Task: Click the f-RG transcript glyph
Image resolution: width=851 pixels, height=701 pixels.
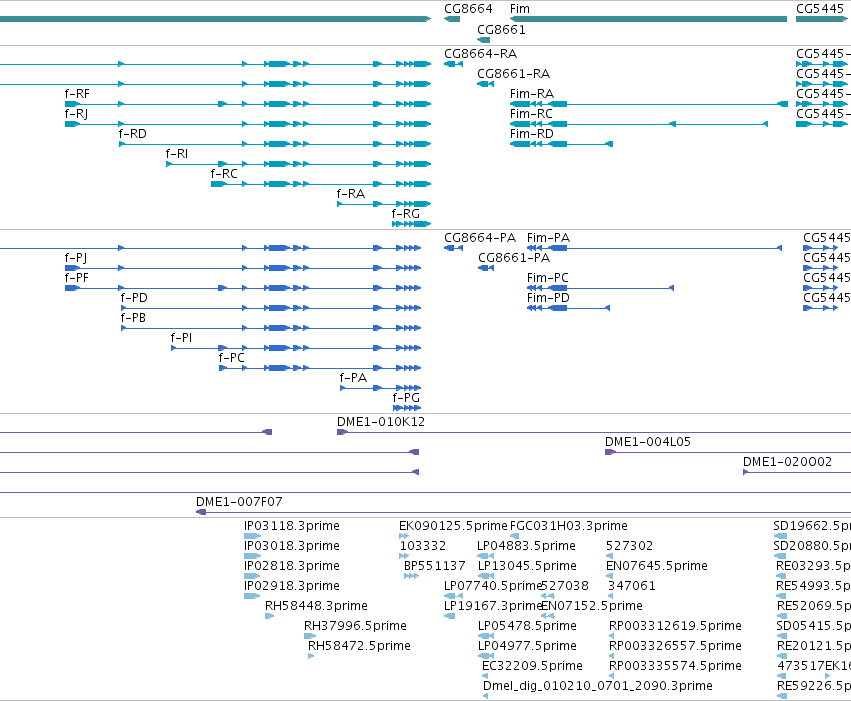Action: click(x=411, y=224)
